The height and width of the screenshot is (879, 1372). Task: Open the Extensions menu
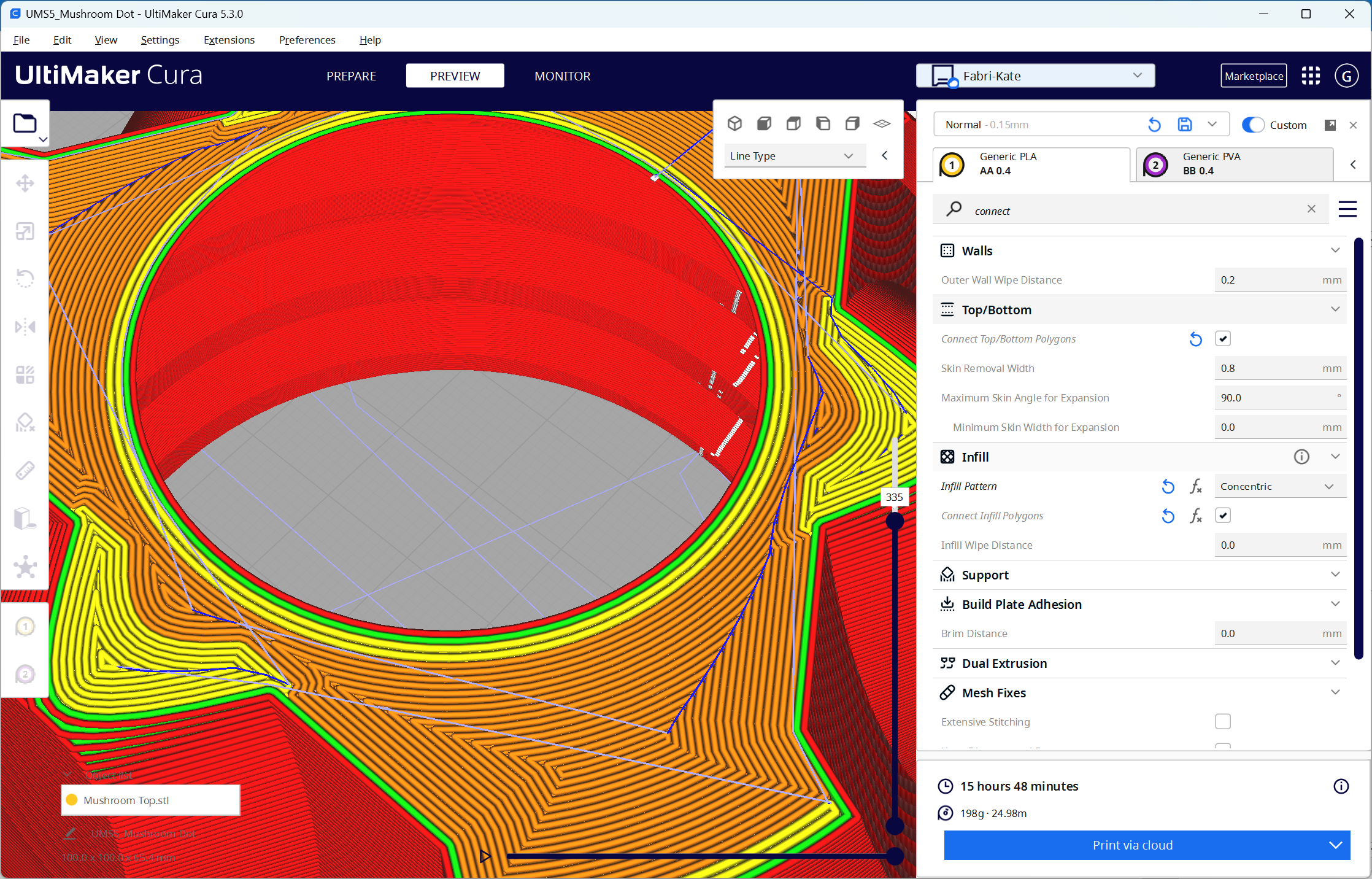(x=229, y=40)
